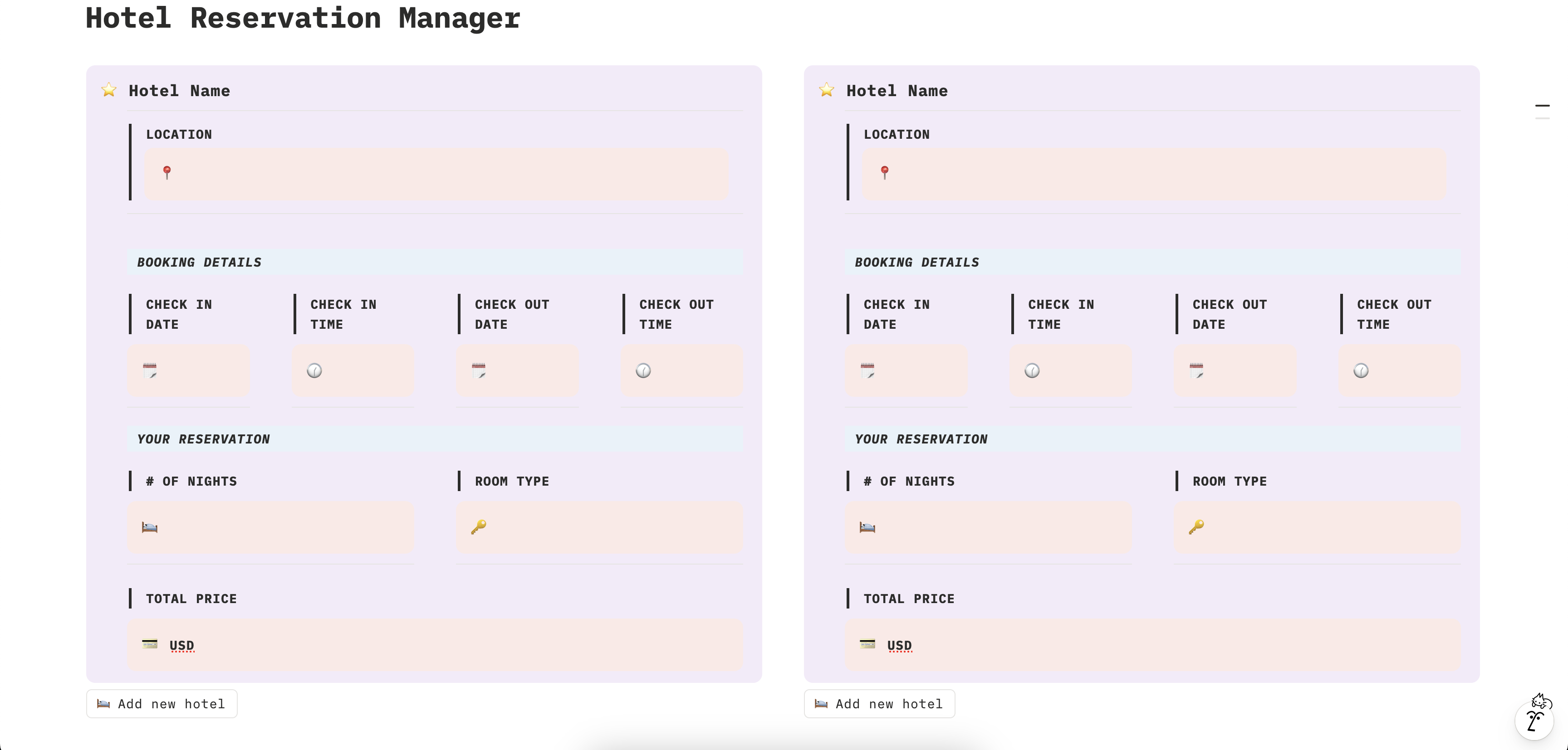Click the star icon beside right Hotel Name
1568x750 pixels.
[827, 90]
